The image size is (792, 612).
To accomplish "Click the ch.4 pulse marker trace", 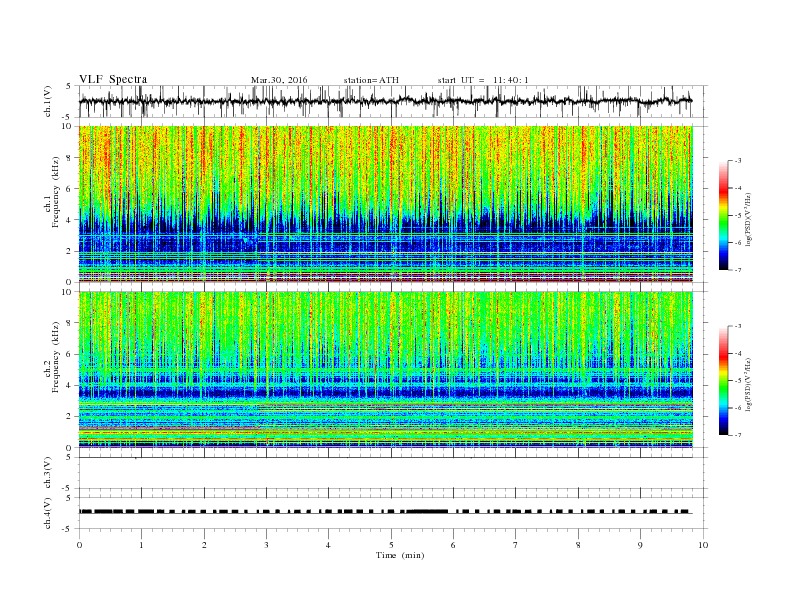I will pyautogui.click(x=386, y=512).
